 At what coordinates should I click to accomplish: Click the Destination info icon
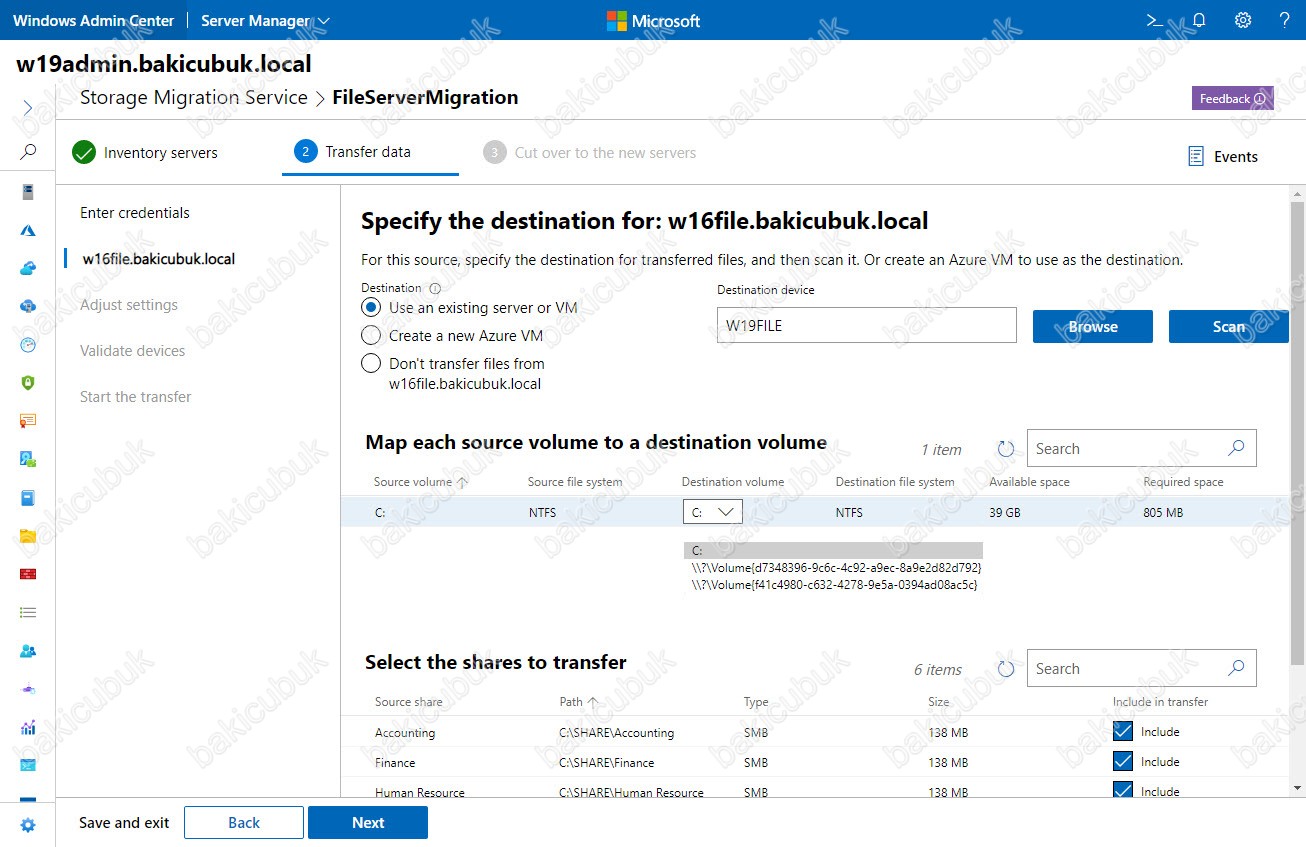(435, 288)
